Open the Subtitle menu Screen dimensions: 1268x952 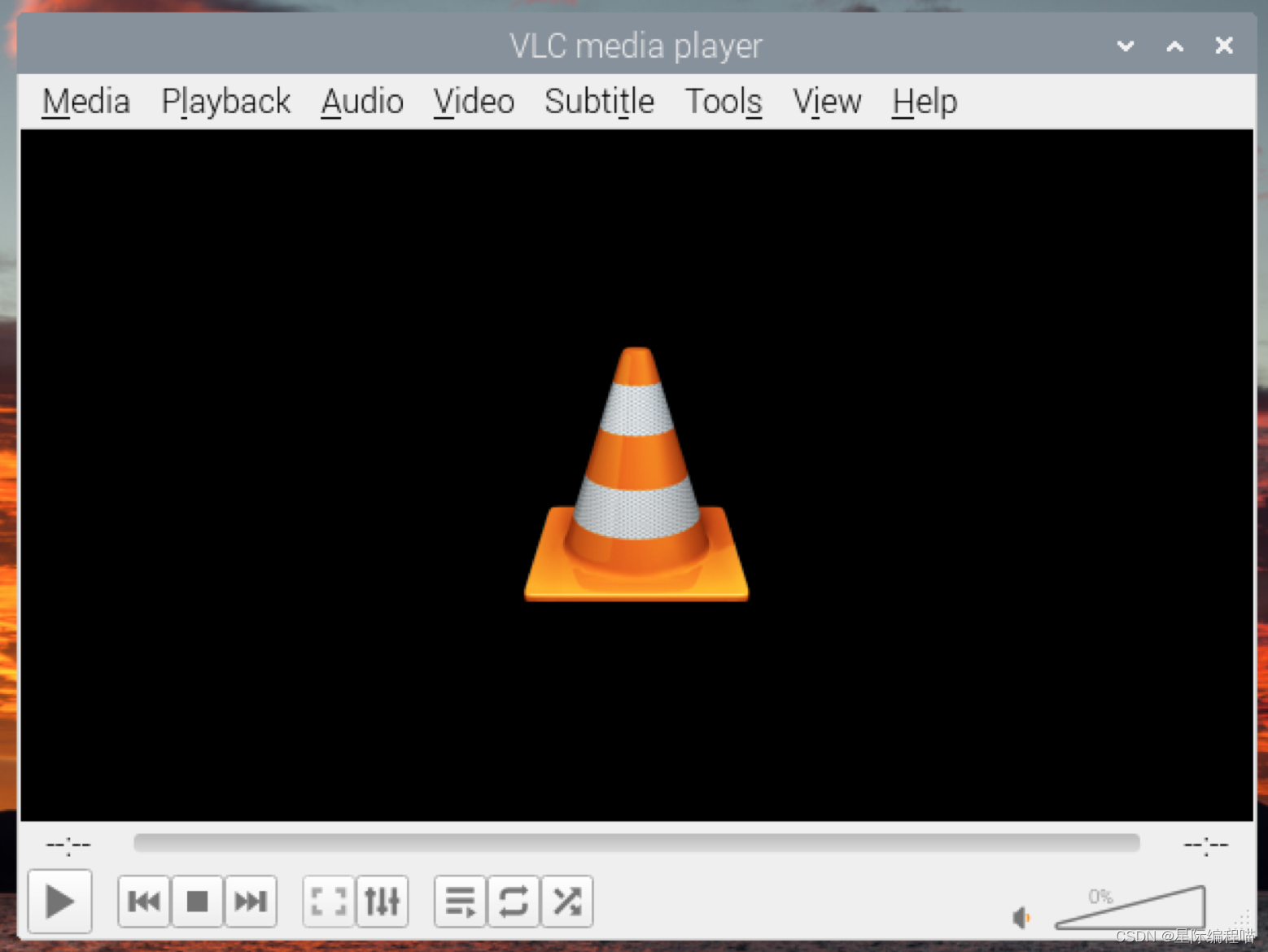599,102
